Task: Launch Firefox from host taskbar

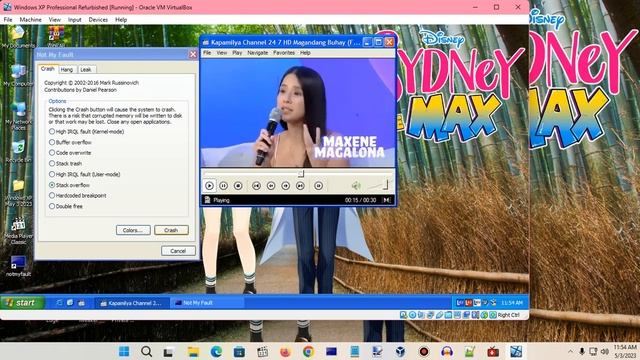Action: 285,351
